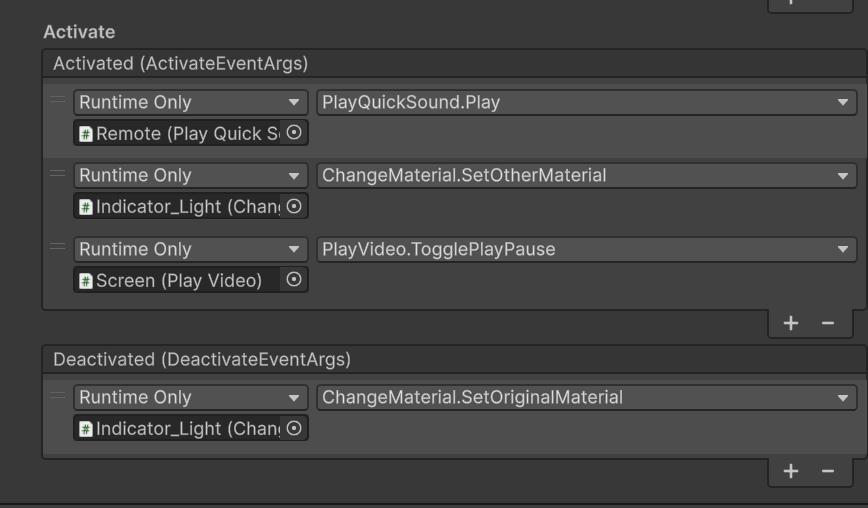Image resolution: width=868 pixels, height=508 pixels.
Task: Grab the drag handle of PlayQuickSound listener
Action: pos(58,100)
